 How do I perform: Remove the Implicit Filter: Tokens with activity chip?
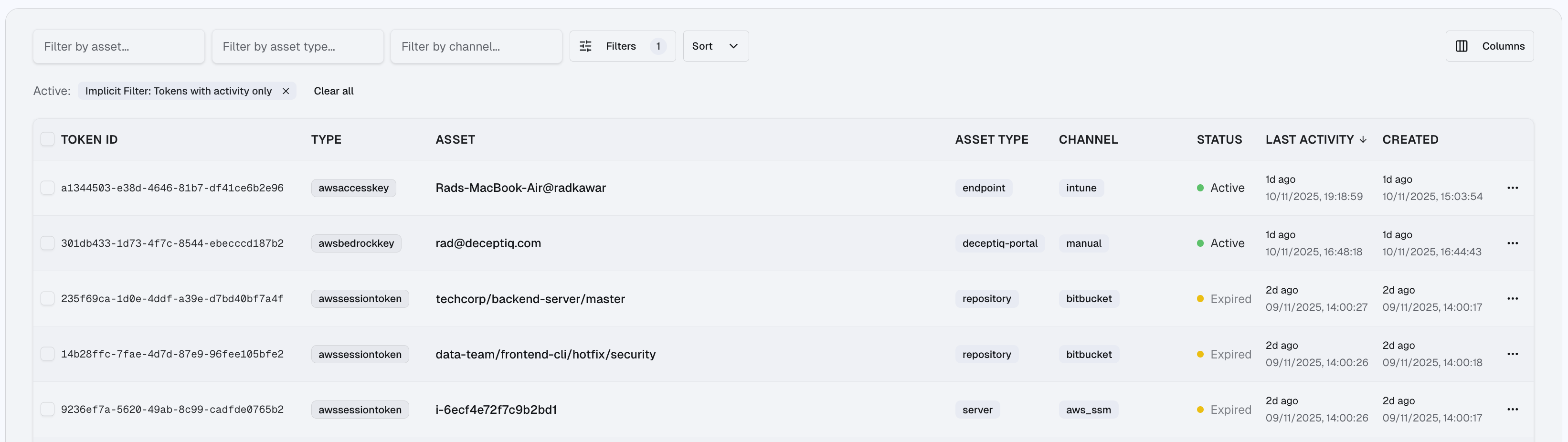pos(286,91)
